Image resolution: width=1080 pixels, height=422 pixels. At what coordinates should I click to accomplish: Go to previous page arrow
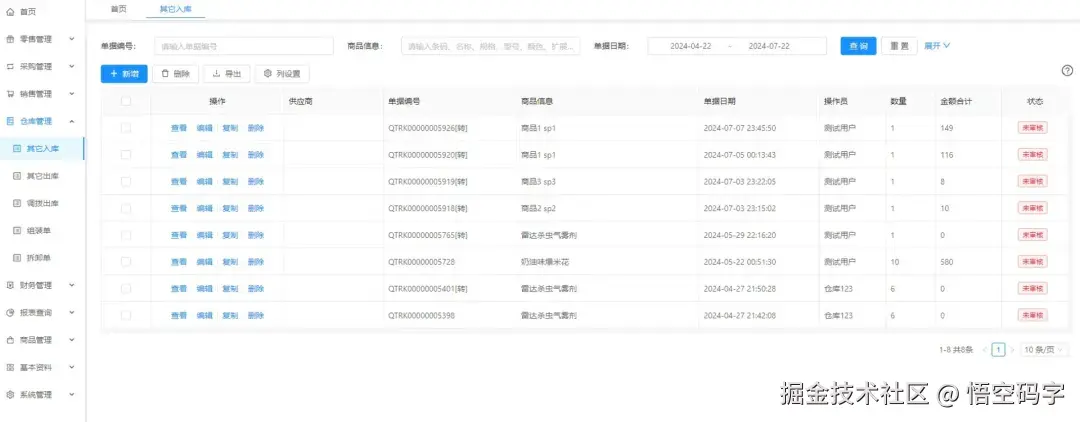985,350
